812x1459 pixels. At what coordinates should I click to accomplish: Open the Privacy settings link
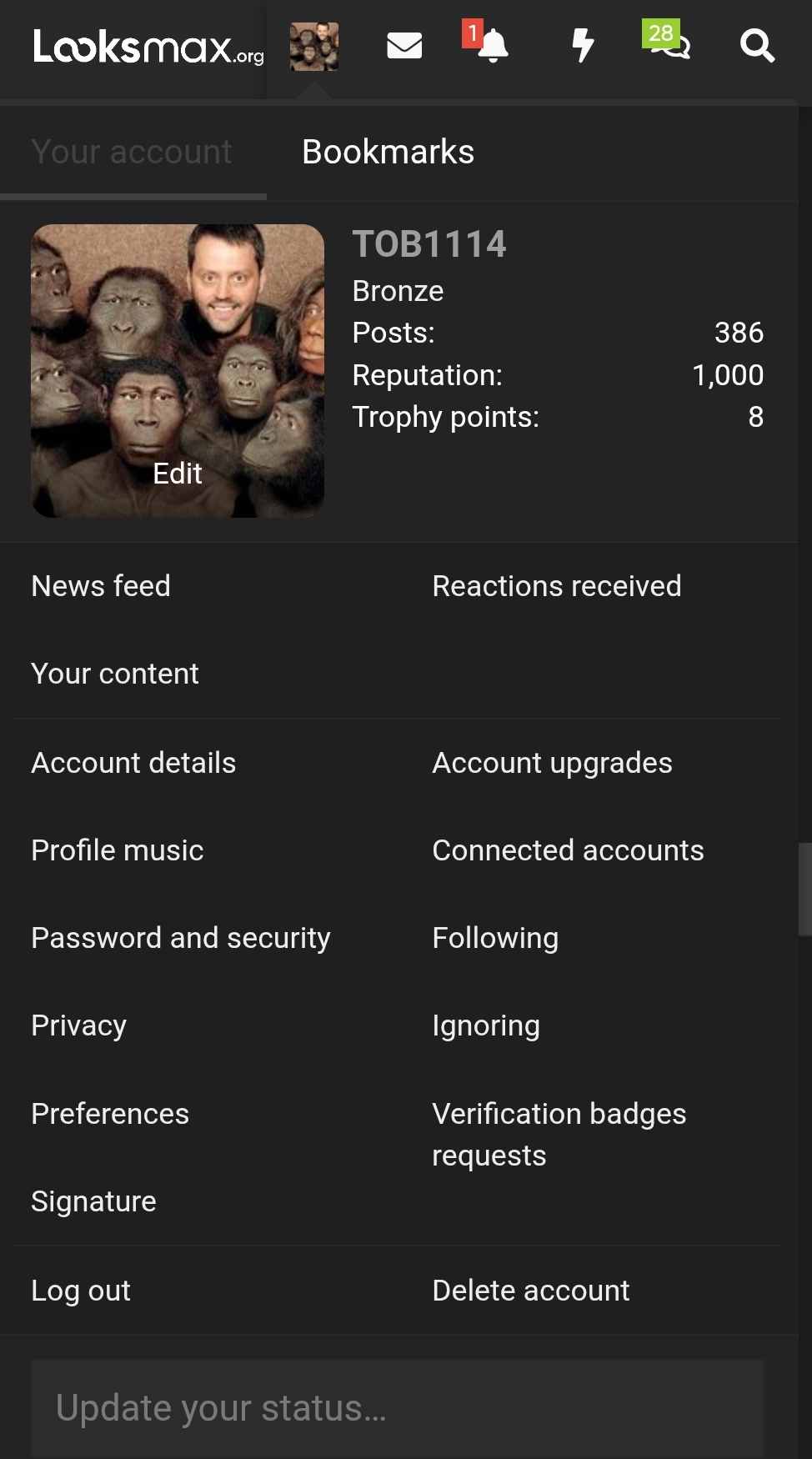coord(79,1025)
